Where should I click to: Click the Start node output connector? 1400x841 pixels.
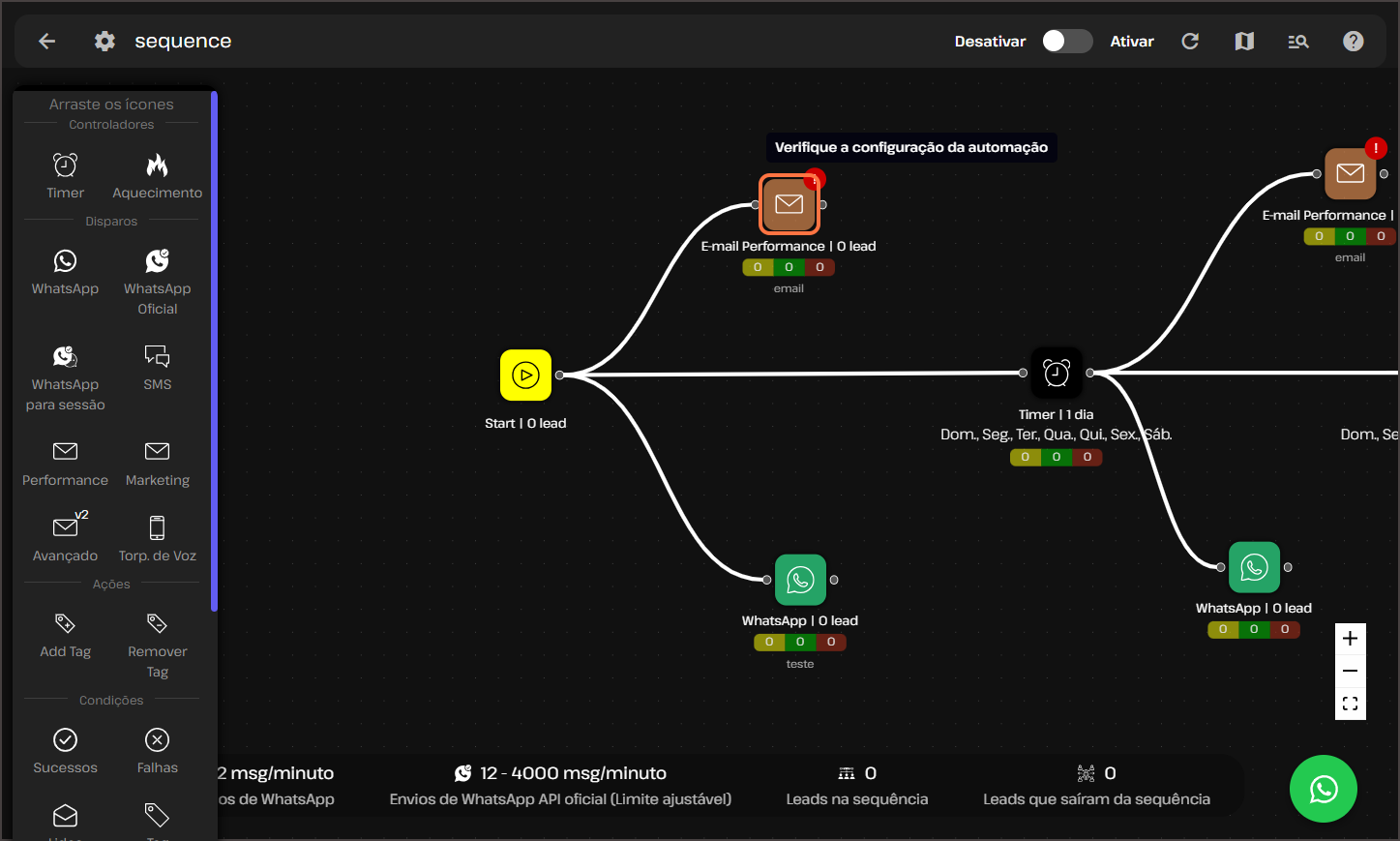pos(559,375)
